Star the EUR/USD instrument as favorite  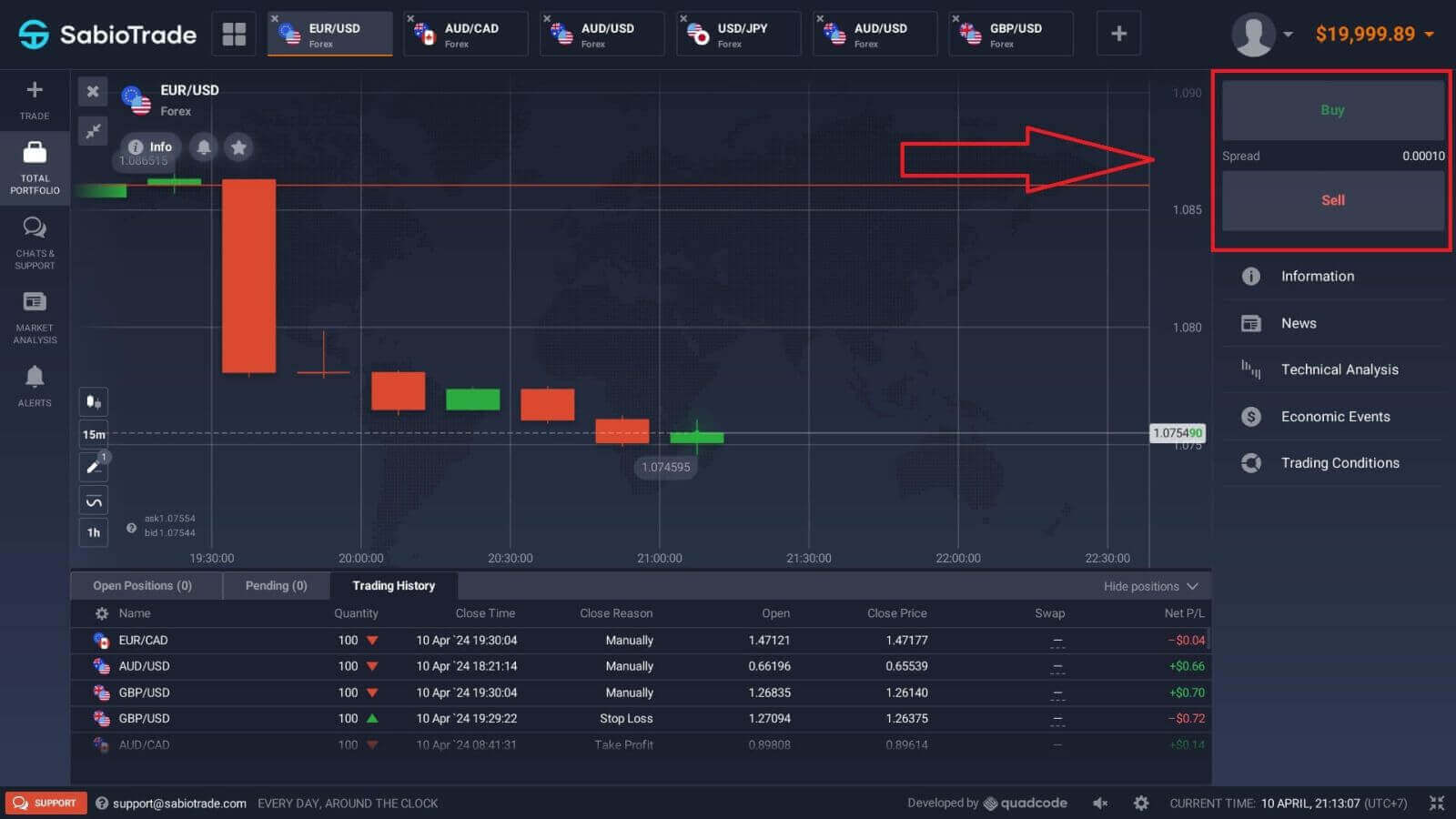pyautogui.click(x=238, y=147)
